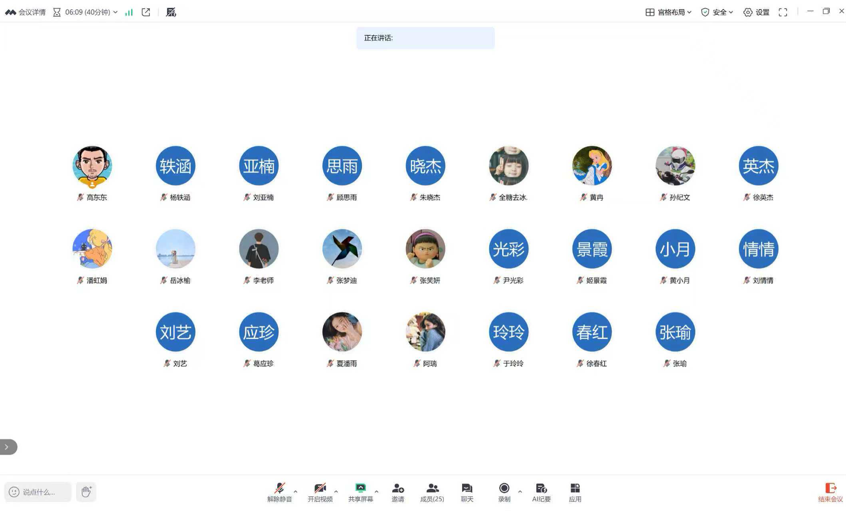Open the 应用 apps icon
Image resolution: width=846 pixels, height=511 pixels.
click(575, 491)
